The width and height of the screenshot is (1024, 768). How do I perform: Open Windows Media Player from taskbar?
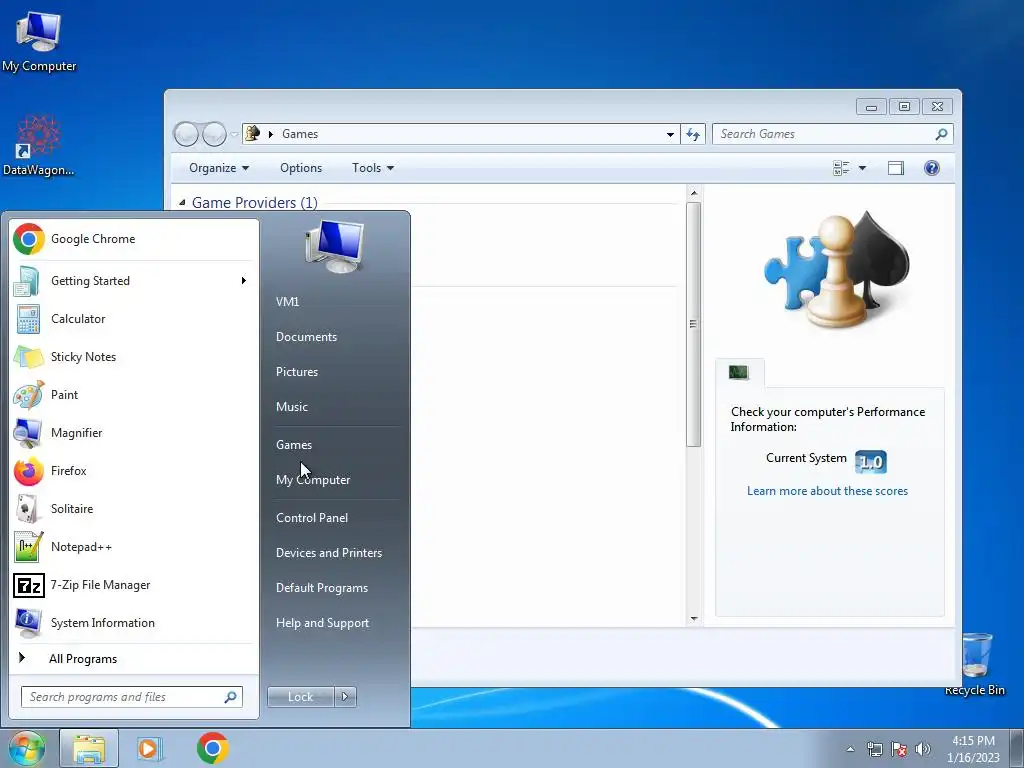click(x=150, y=748)
